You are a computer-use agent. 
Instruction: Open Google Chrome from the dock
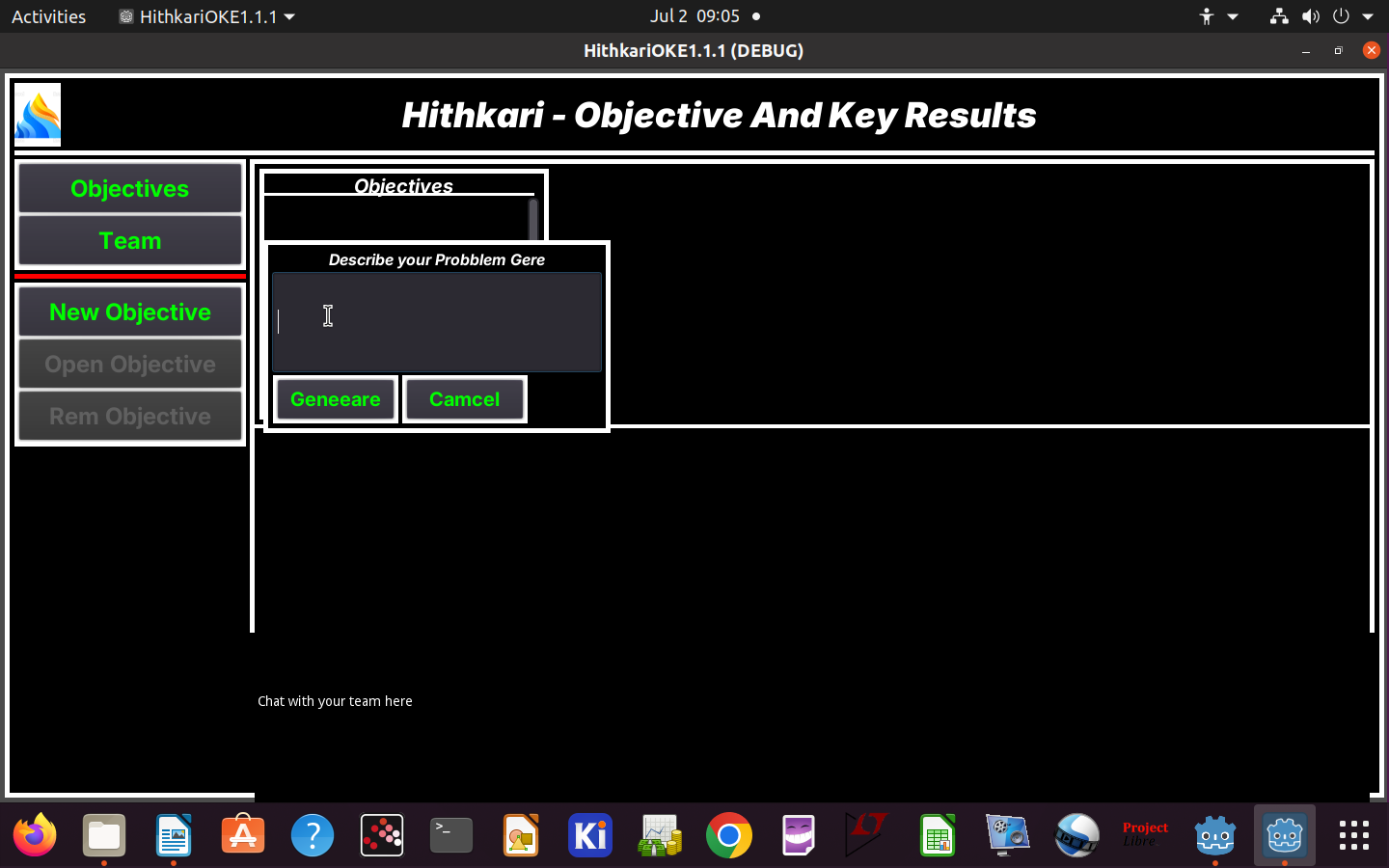(729, 835)
